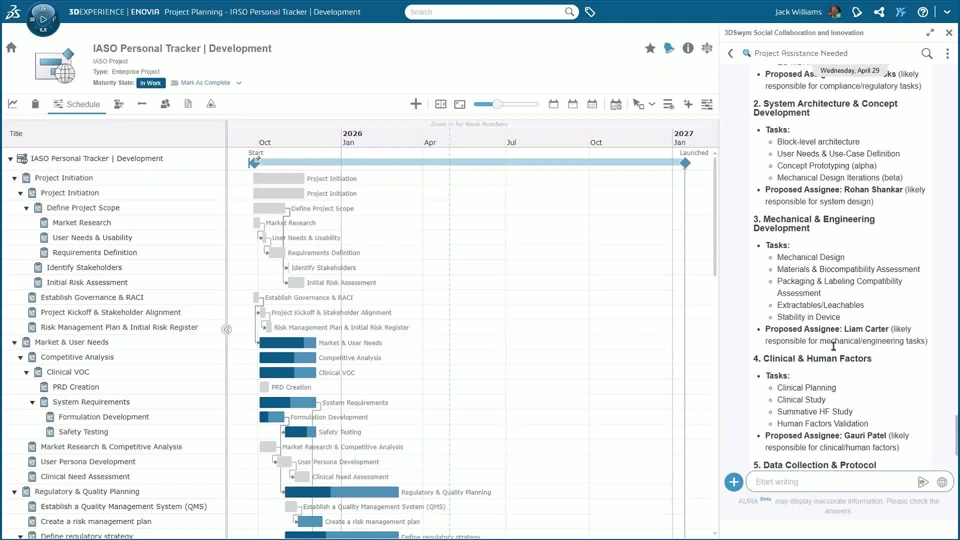Select the Schedule tab
This screenshot has height=540, width=960.
77,104
